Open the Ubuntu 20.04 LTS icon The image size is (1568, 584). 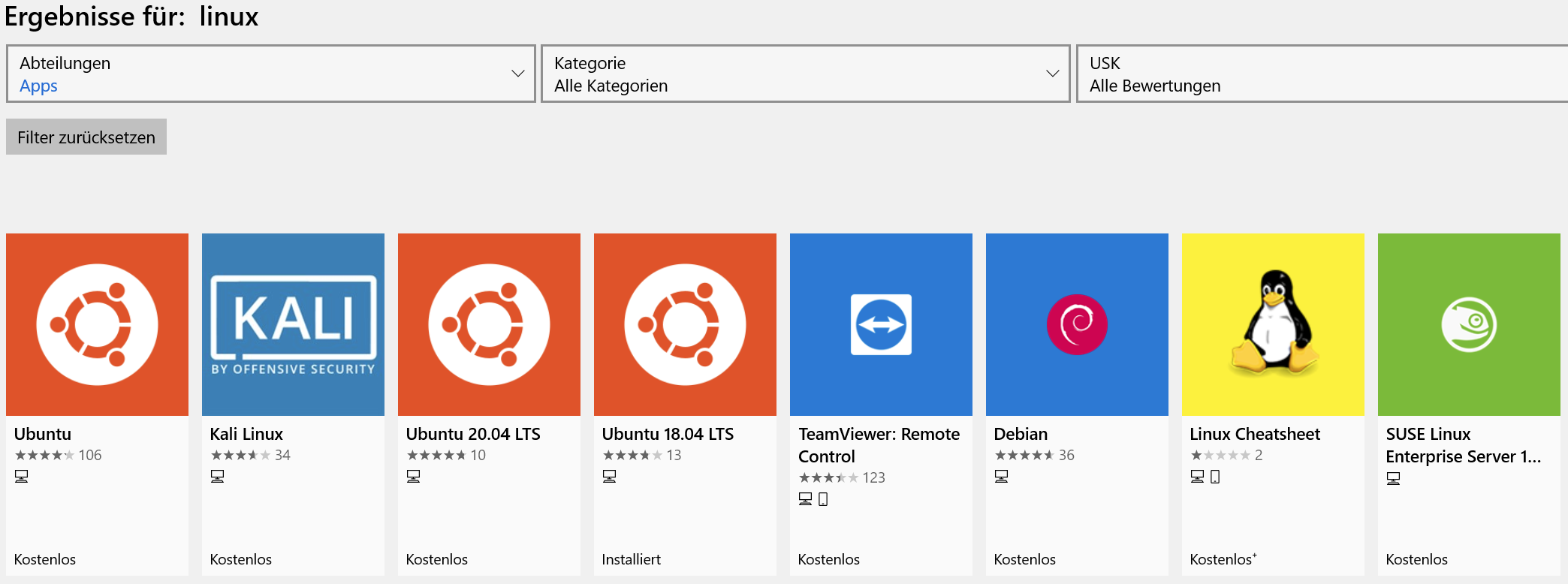coord(489,324)
